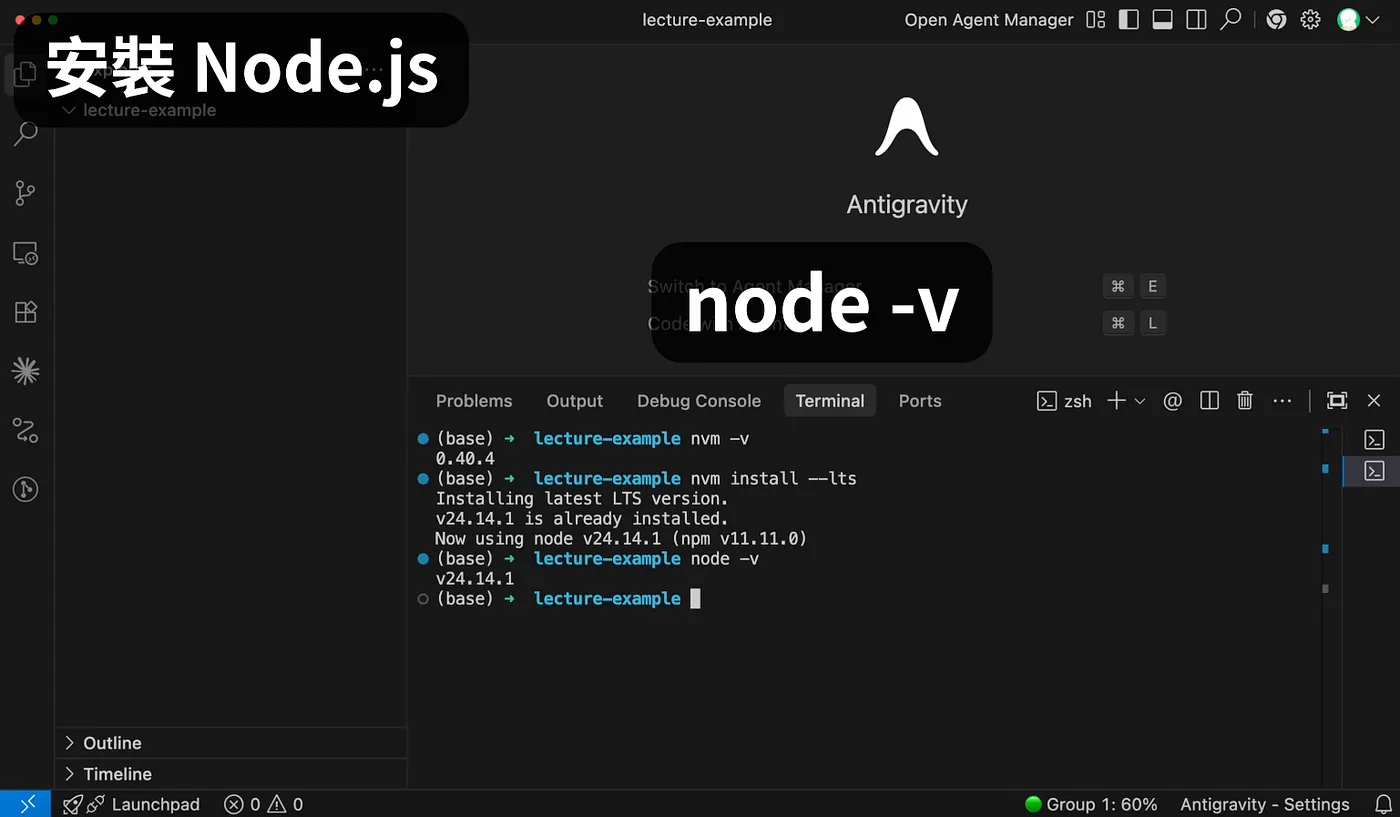Viewport: 1400px width, 817px height.
Task: Open the Git graph circle icon
Action: pos(26,490)
